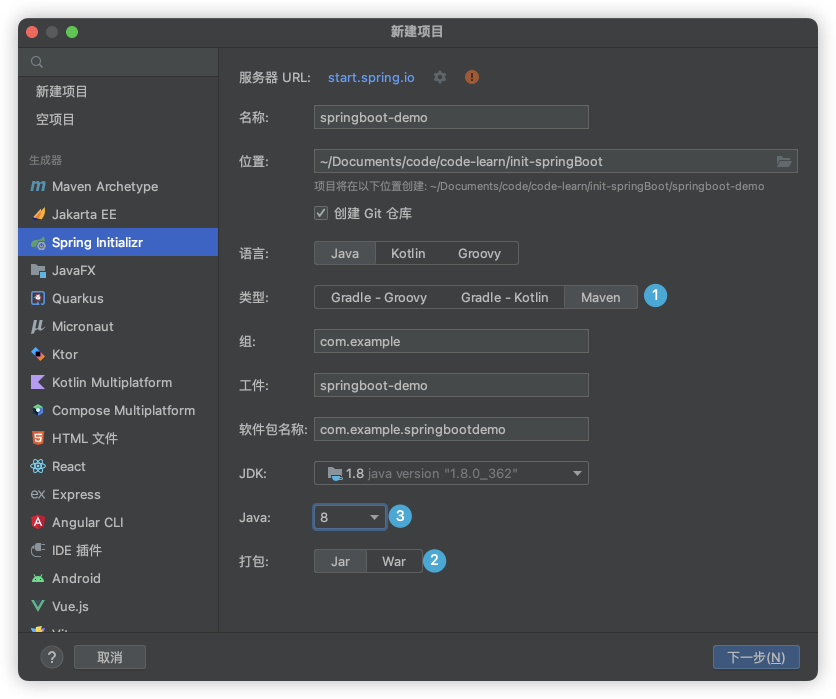Click the search magnifier icon
836x699 pixels.
point(37,62)
